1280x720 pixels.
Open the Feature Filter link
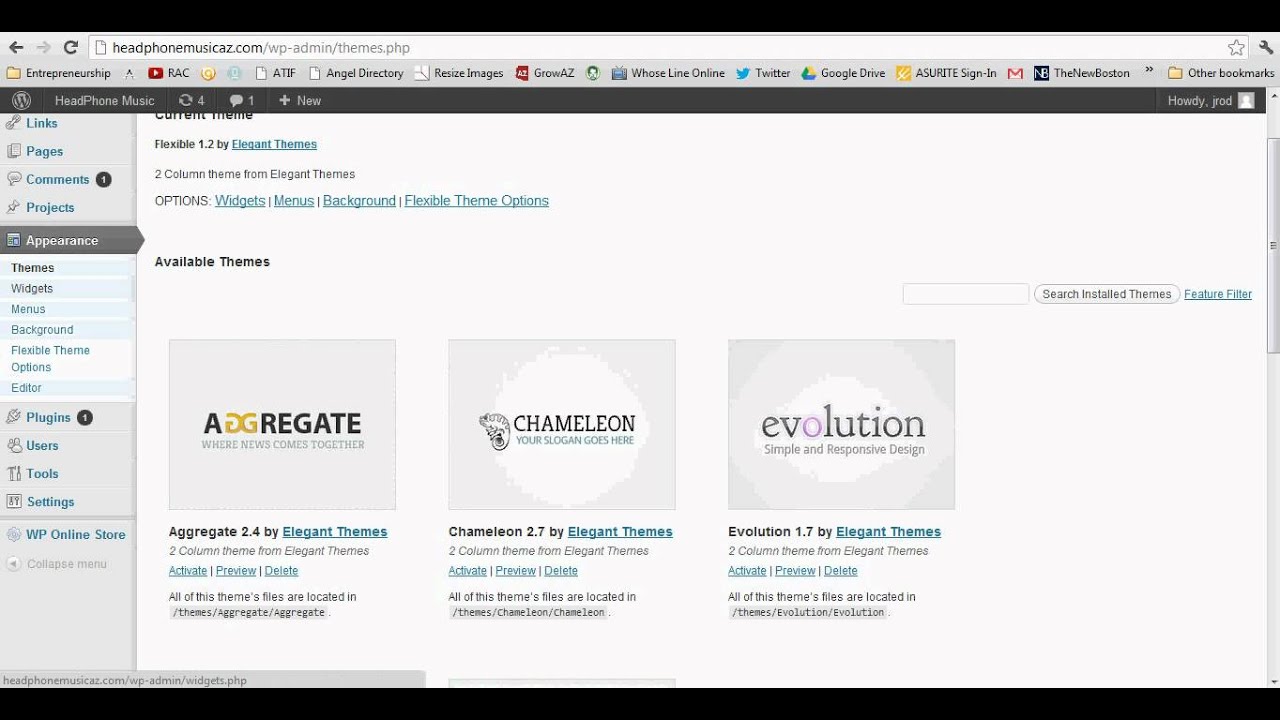click(x=1218, y=294)
